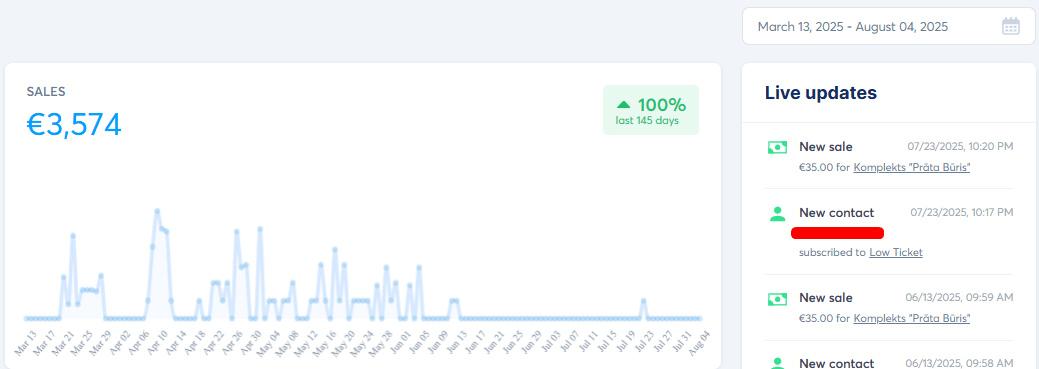Click the money icon of the 07/23 new sale

[x=777, y=147]
